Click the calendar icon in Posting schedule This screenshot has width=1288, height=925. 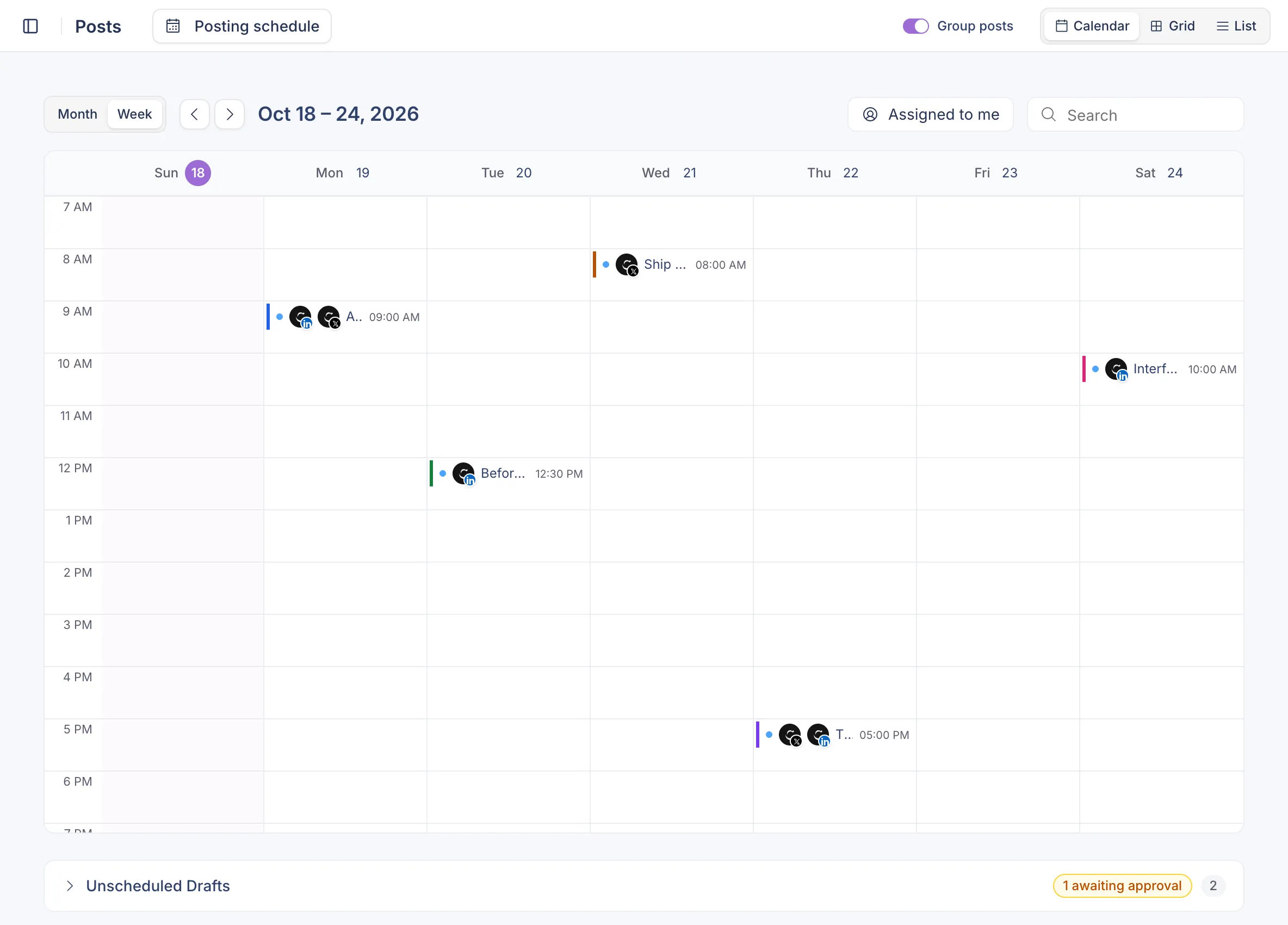tap(173, 26)
